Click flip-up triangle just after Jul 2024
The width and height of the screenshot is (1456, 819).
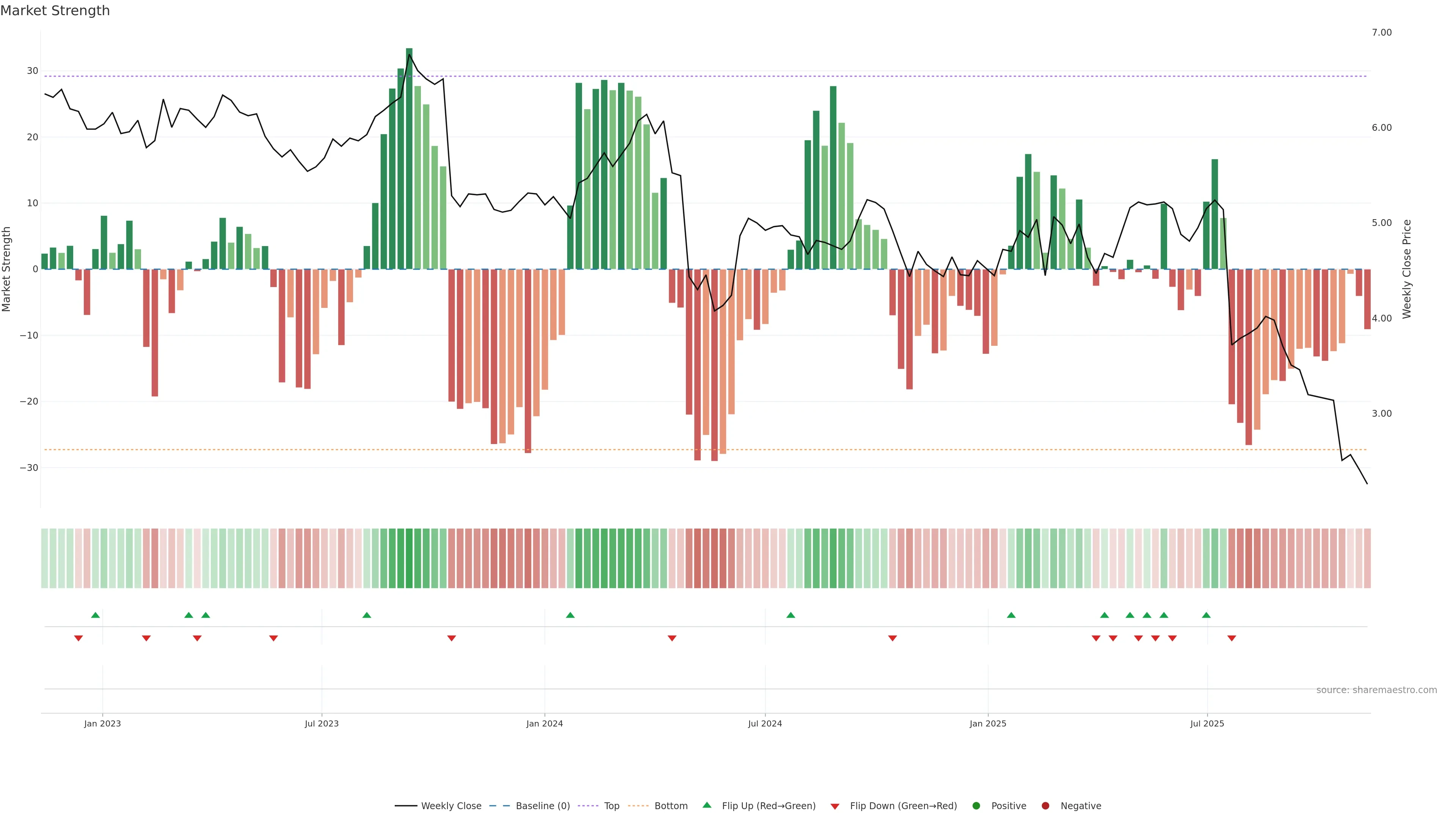791,615
